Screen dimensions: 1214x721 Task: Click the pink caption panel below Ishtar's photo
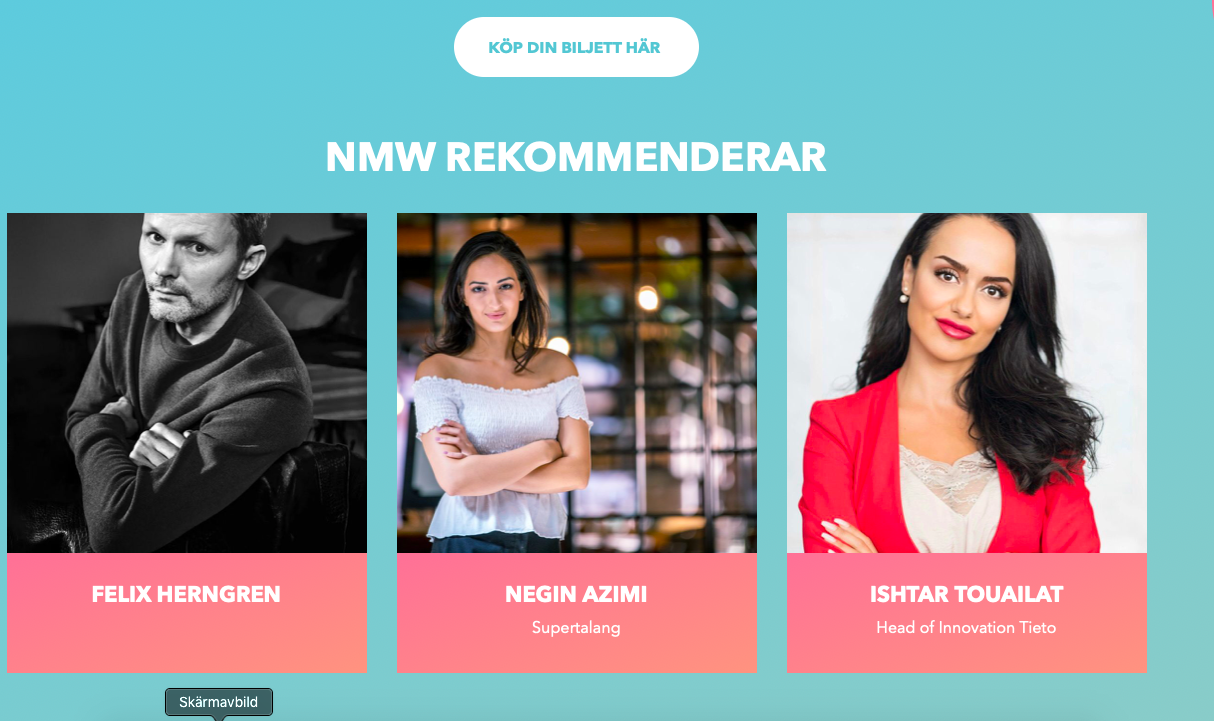point(967,613)
